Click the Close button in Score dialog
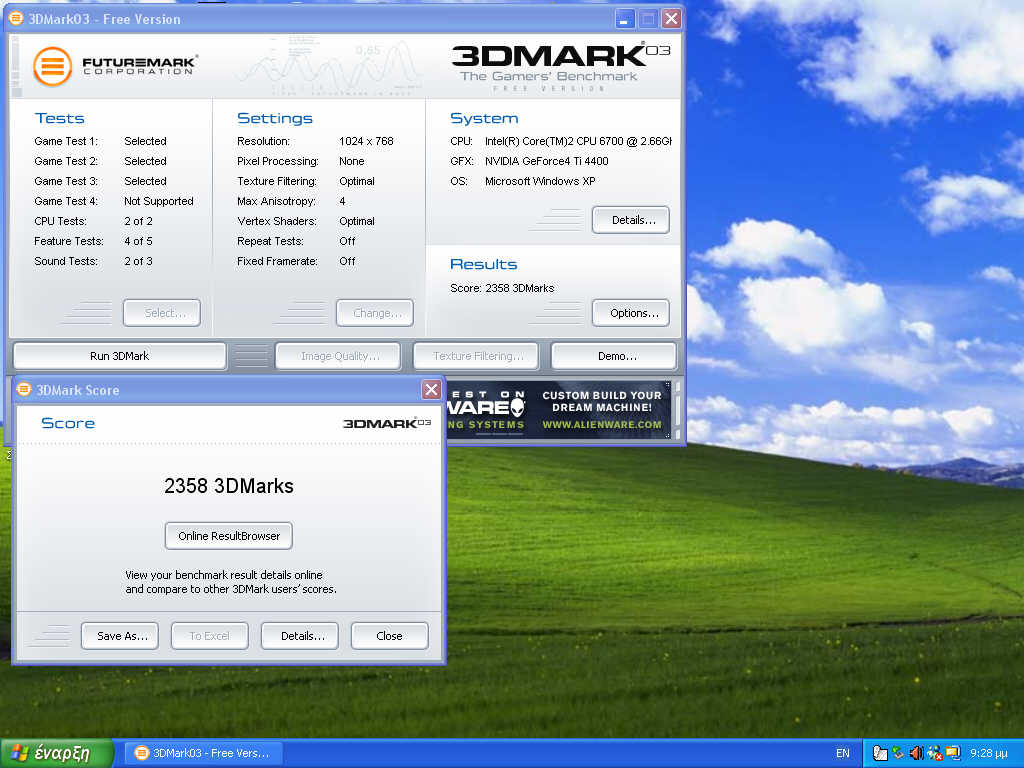The image size is (1024, 768). pyautogui.click(x=390, y=636)
